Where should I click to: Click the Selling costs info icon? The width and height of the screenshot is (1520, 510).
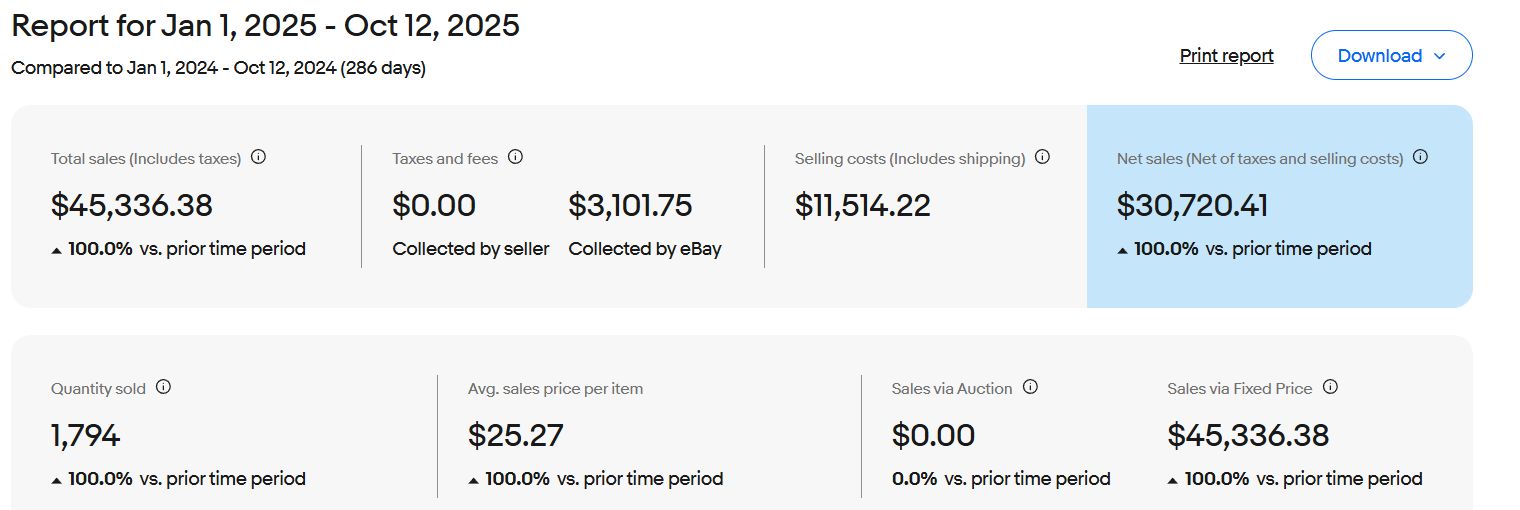pos(1042,157)
